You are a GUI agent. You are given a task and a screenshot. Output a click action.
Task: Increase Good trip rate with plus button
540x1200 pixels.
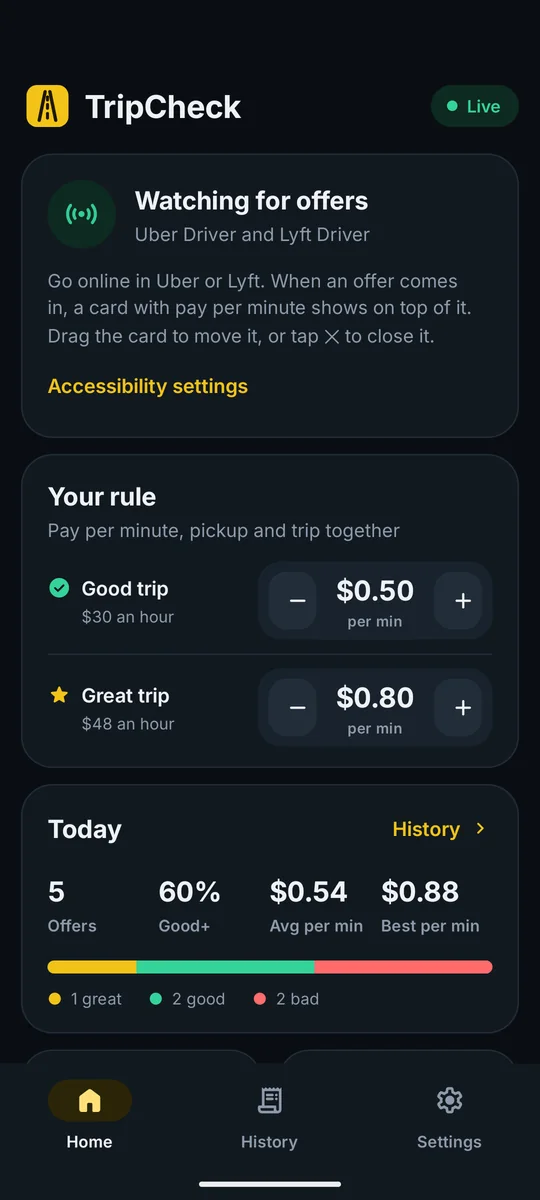462,600
